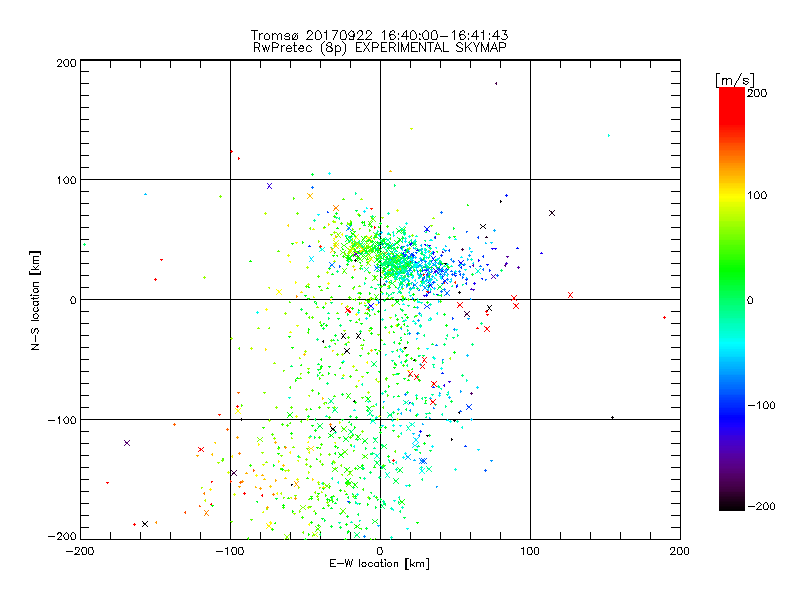Pick the black bottom end of the colorbar
Viewport: 800px width, 600px height.
pyautogui.click(x=732, y=505)
